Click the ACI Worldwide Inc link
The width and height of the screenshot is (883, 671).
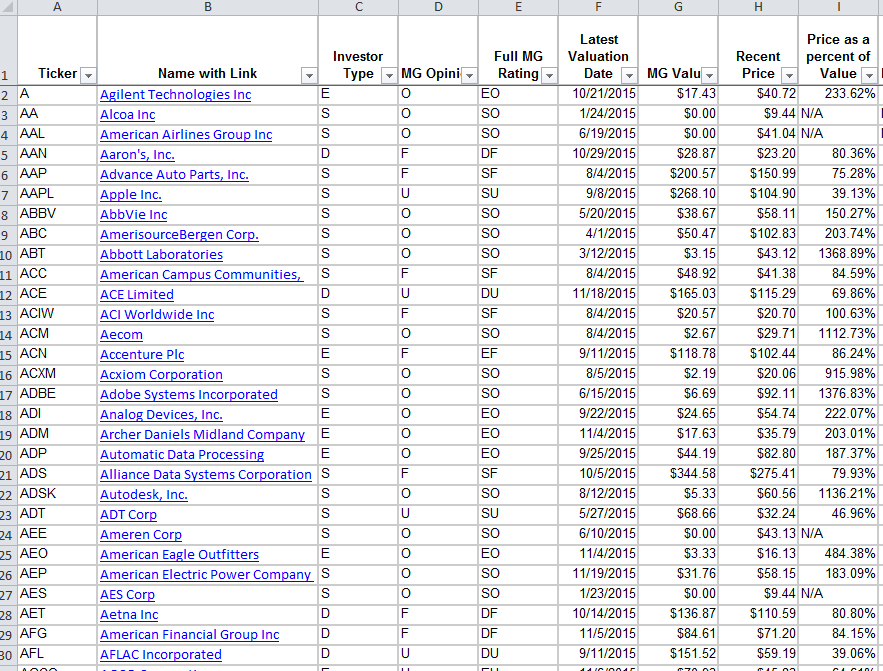pos(157,315)
